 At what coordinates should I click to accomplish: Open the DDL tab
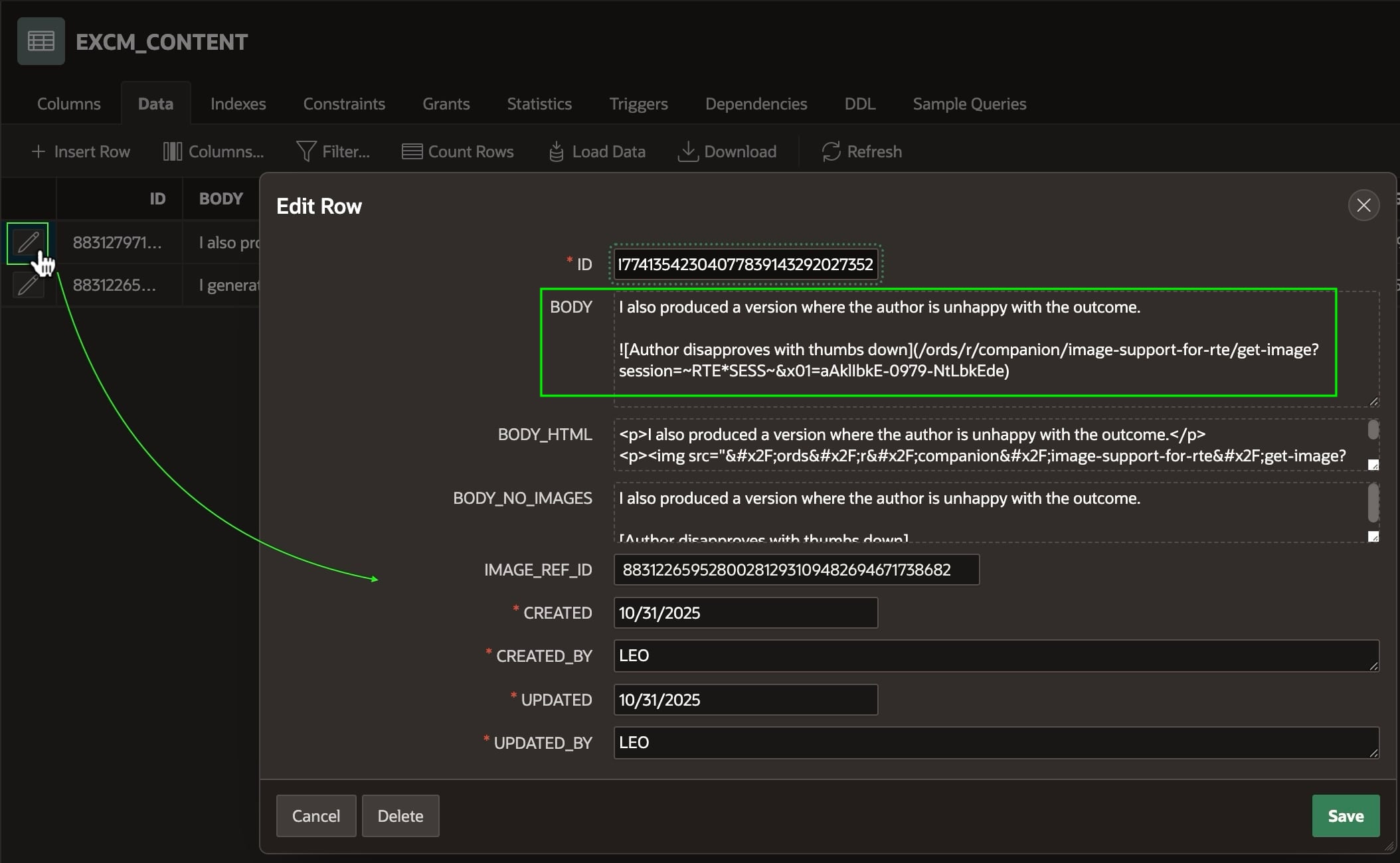[859, 104]
